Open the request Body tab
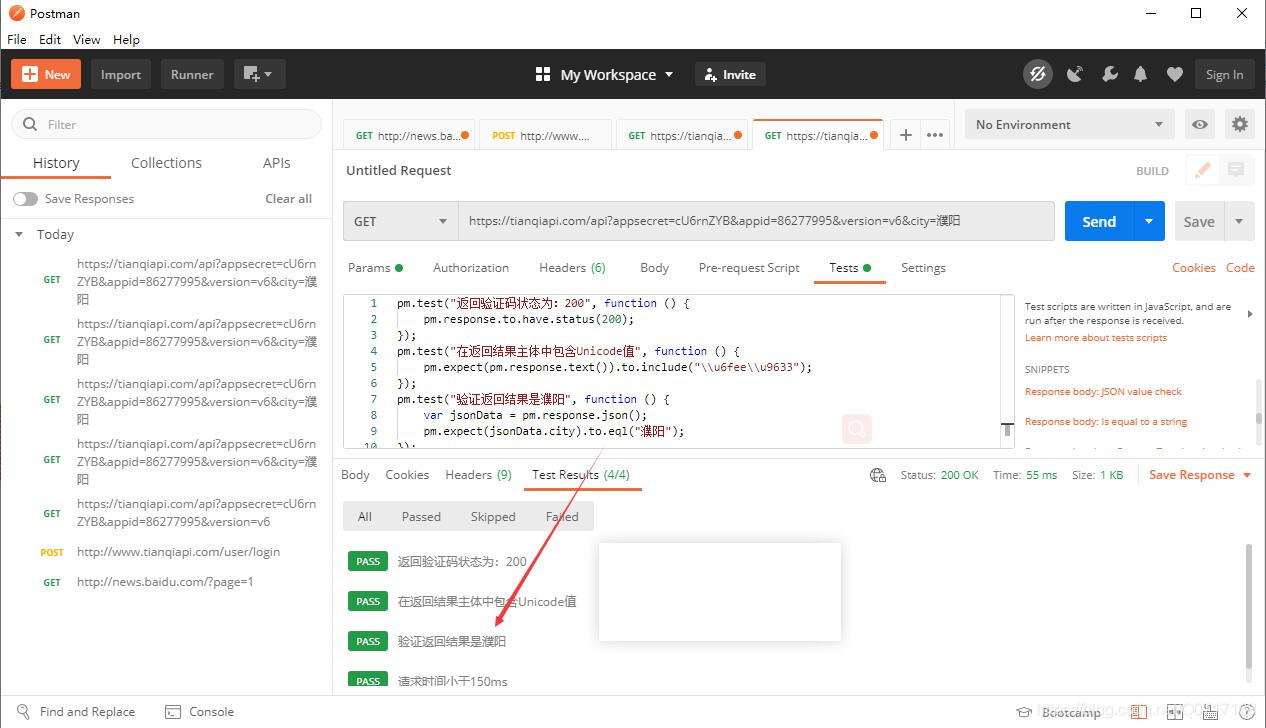 point(654,268)
